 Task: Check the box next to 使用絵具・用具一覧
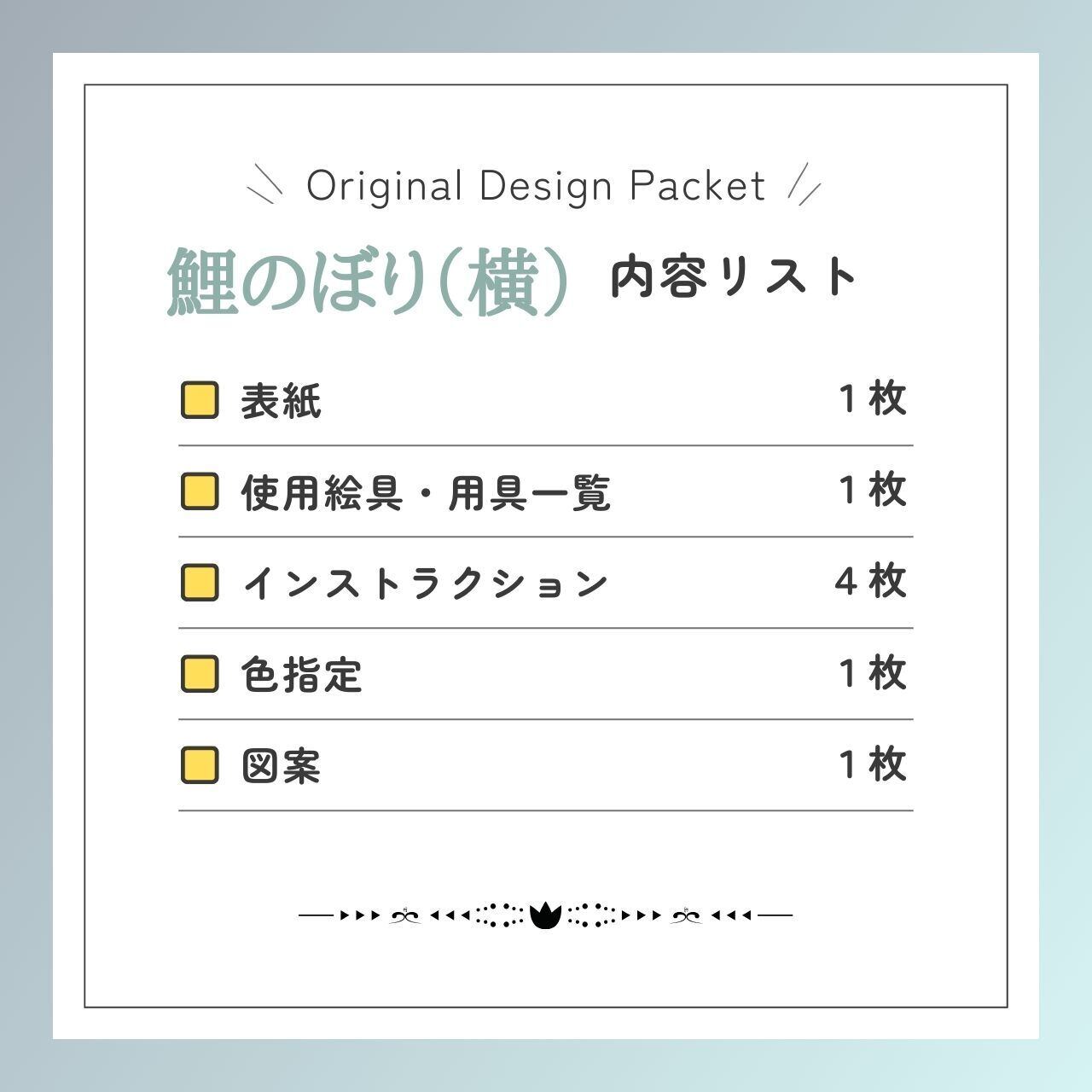click(x=200, y=491)
